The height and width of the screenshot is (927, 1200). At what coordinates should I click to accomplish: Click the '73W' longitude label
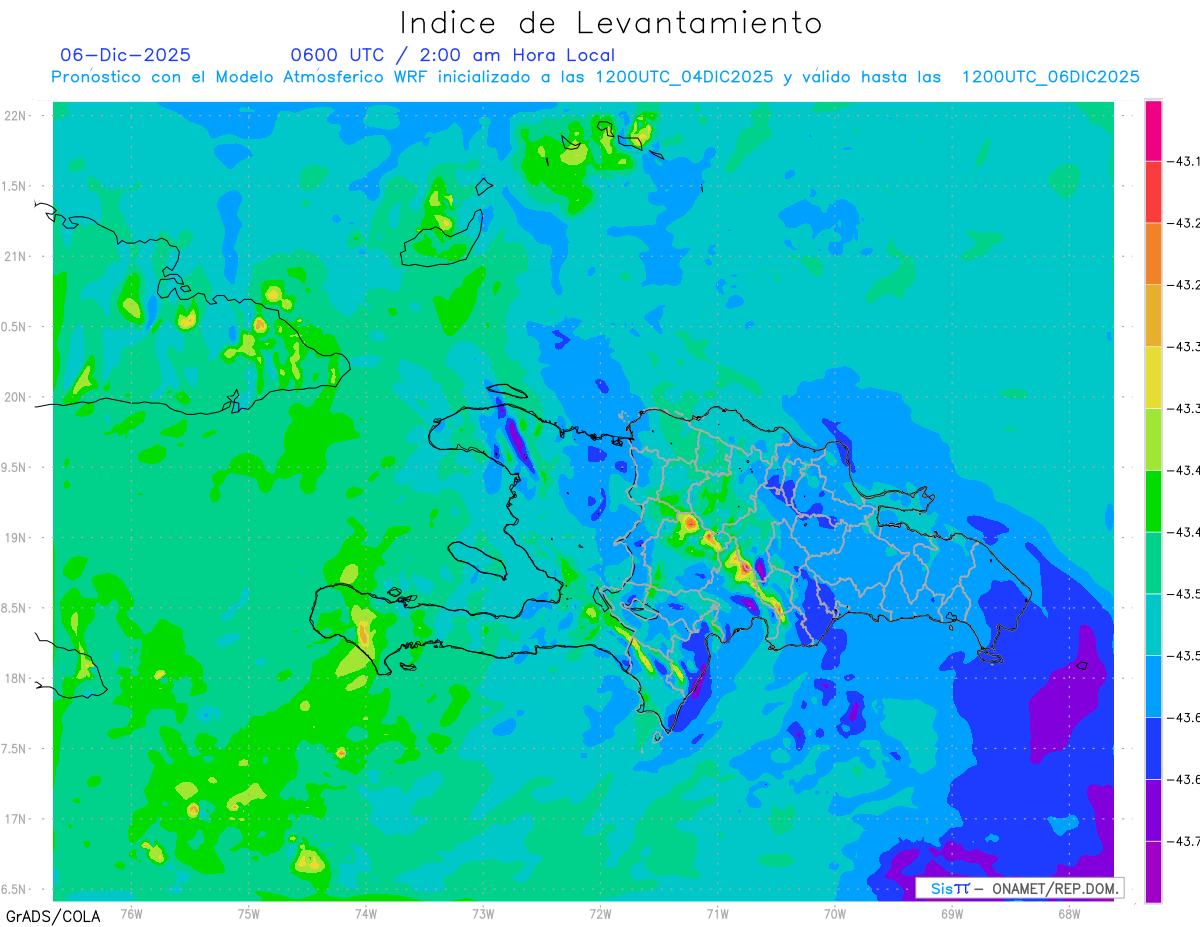pos(483,913)
